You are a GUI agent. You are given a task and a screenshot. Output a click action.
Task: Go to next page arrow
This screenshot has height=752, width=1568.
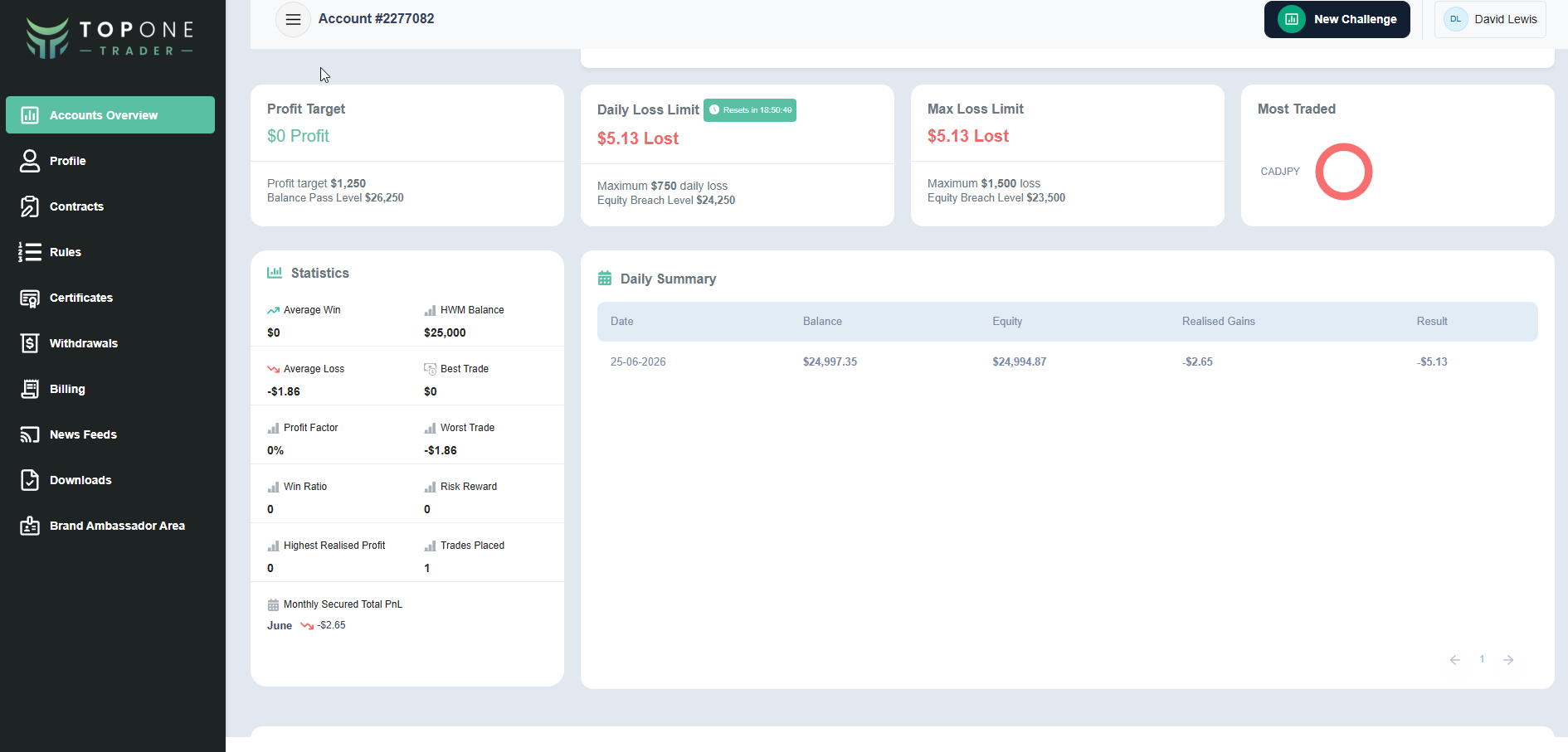[1508, 660]
